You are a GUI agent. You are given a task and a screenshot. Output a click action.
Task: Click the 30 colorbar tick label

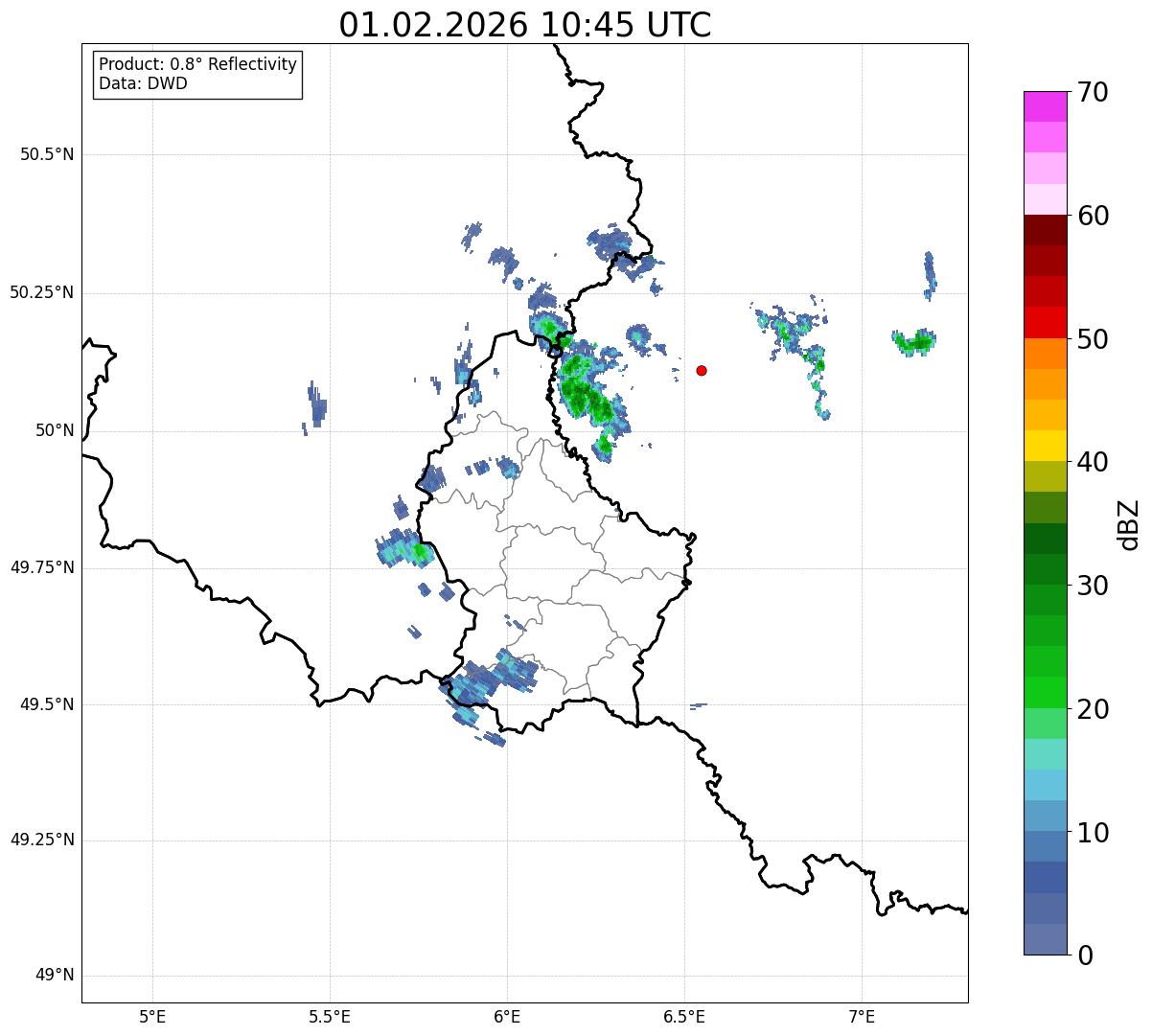(x=1093, y=586)
